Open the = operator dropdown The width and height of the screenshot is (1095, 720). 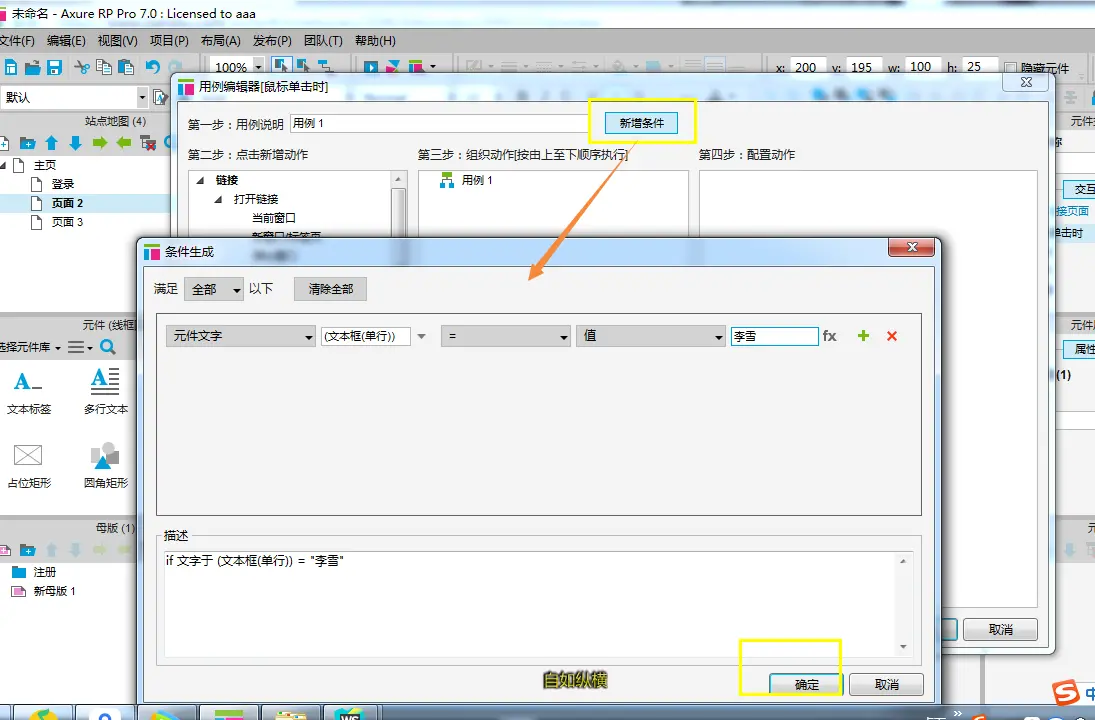pyautogui.click(x=506, y=336)
